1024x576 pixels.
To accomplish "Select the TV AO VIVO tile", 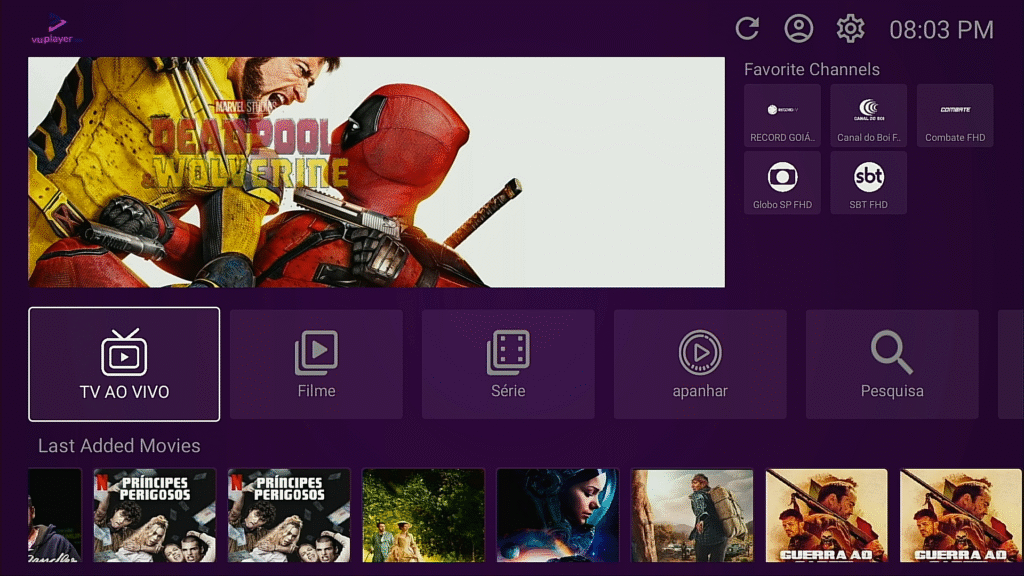I will point(124,364).
